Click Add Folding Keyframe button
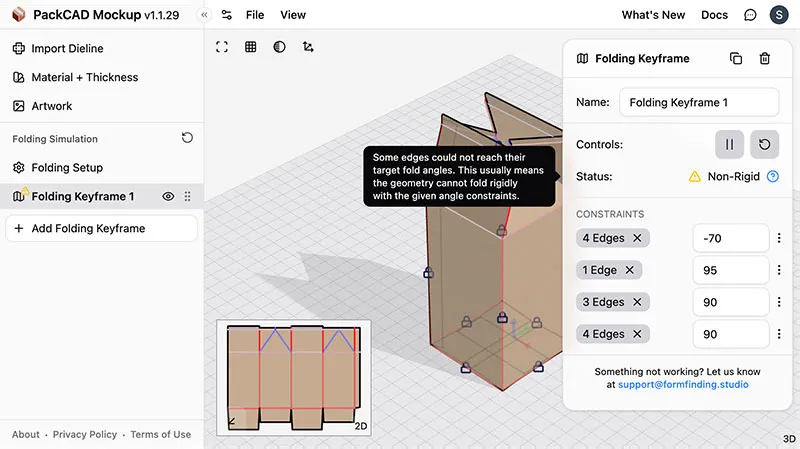 (x=102, y=228)
